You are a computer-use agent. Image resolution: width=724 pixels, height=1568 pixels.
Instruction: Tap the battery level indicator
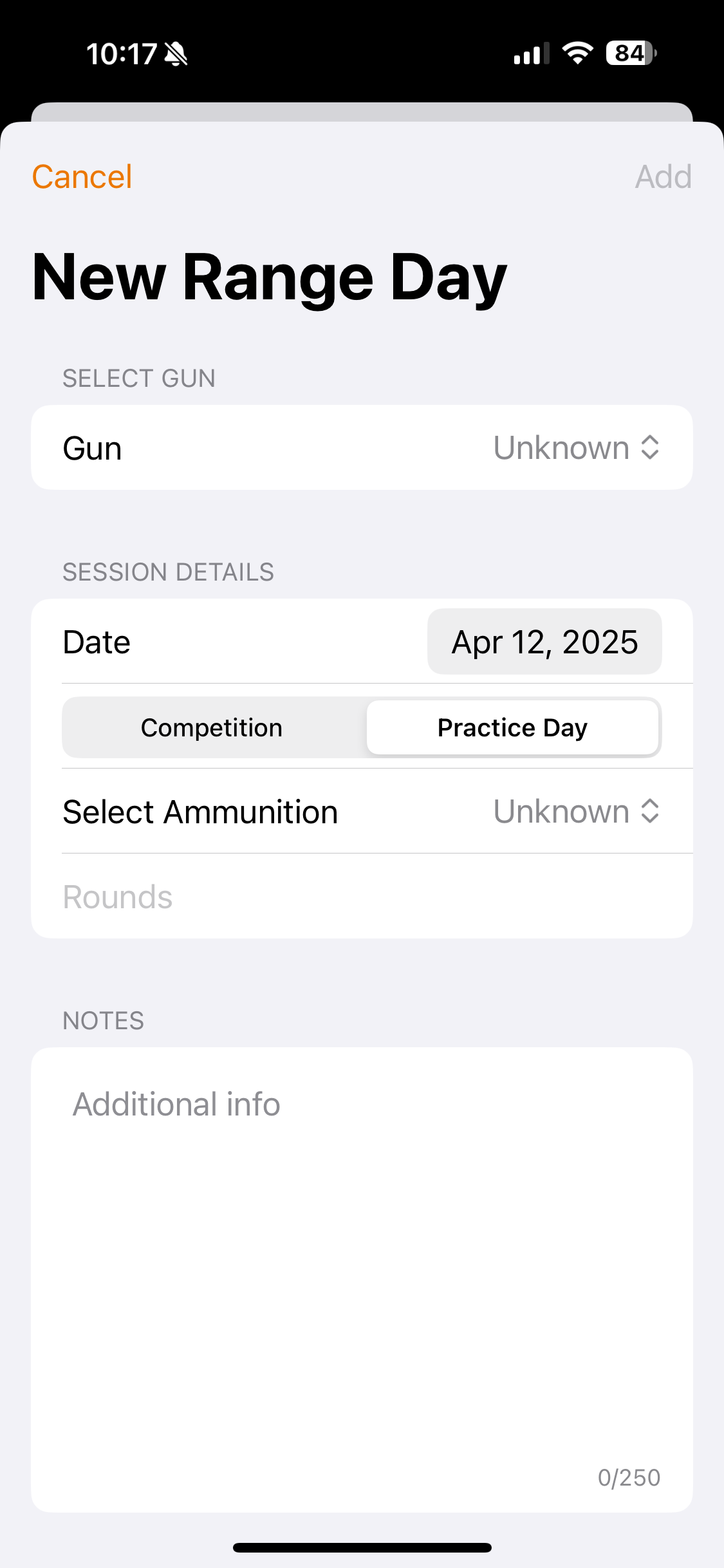click(x=631, y=53)
